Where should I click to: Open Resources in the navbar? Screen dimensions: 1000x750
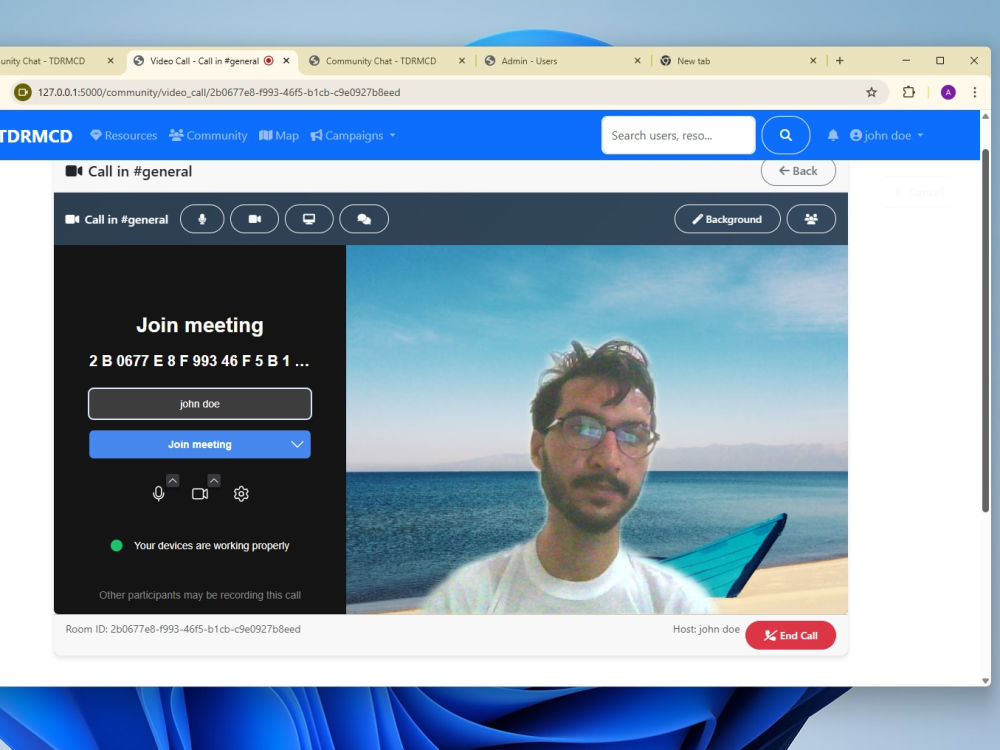tap(124, 135)
